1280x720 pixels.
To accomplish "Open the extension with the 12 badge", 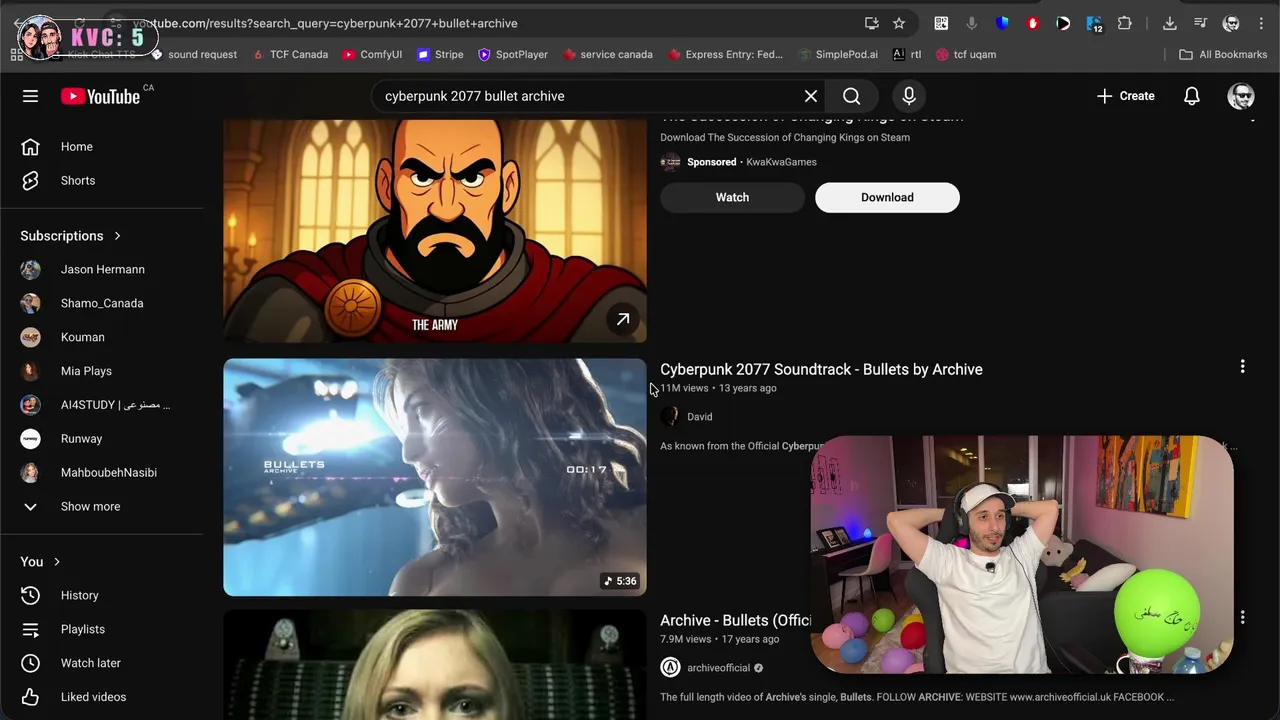I will [x=1094, y=23].
